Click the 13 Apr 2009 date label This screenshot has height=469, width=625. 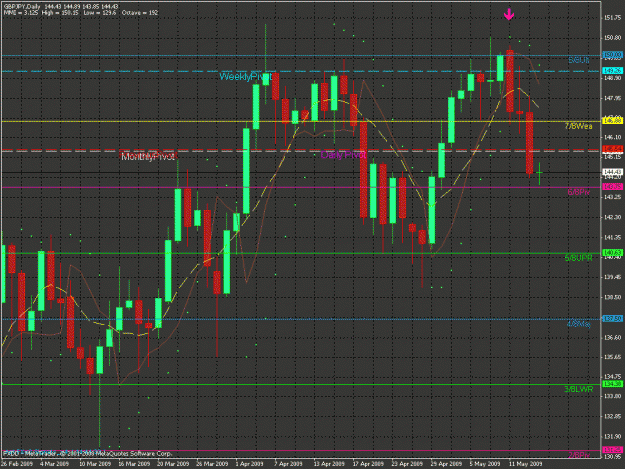[329, 464]
